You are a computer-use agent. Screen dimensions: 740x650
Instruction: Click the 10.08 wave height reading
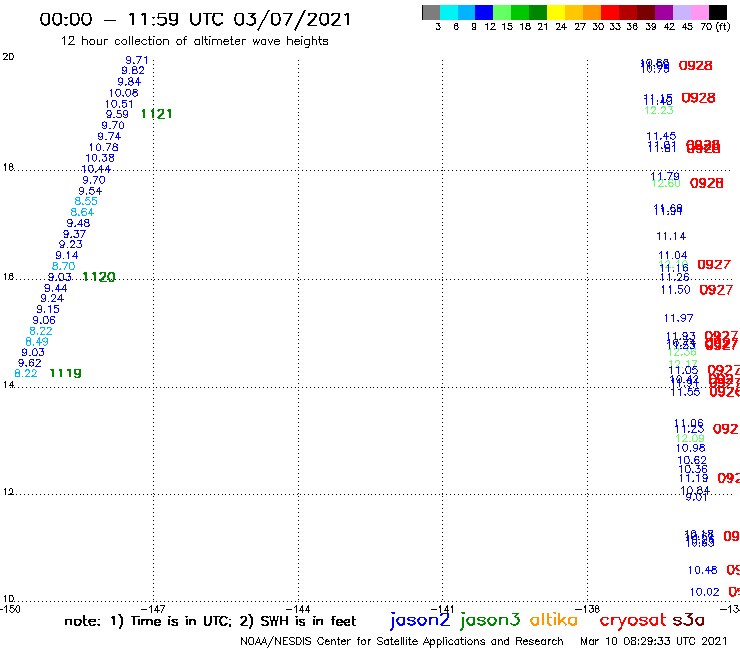click(x=124, y=93)
